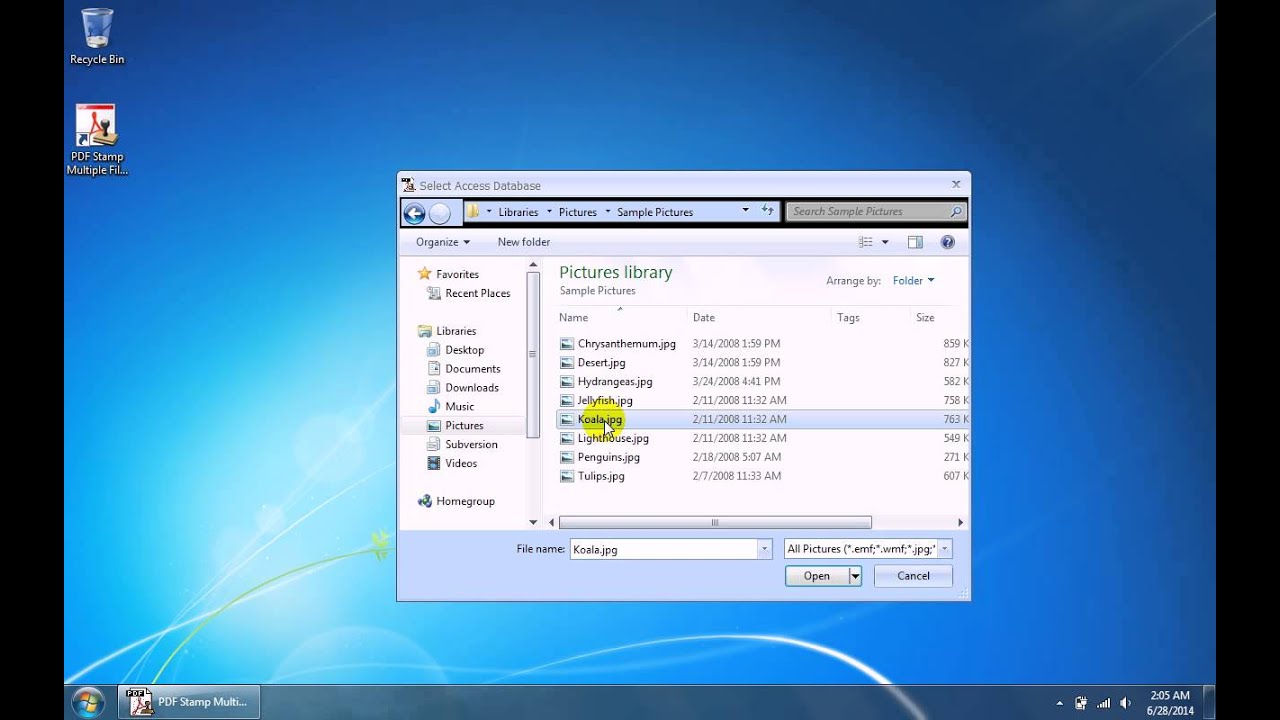Open PDF Stamp Multi taskbar button
The width and height of the screenshot is (1280, 720).
coord(190,702)
